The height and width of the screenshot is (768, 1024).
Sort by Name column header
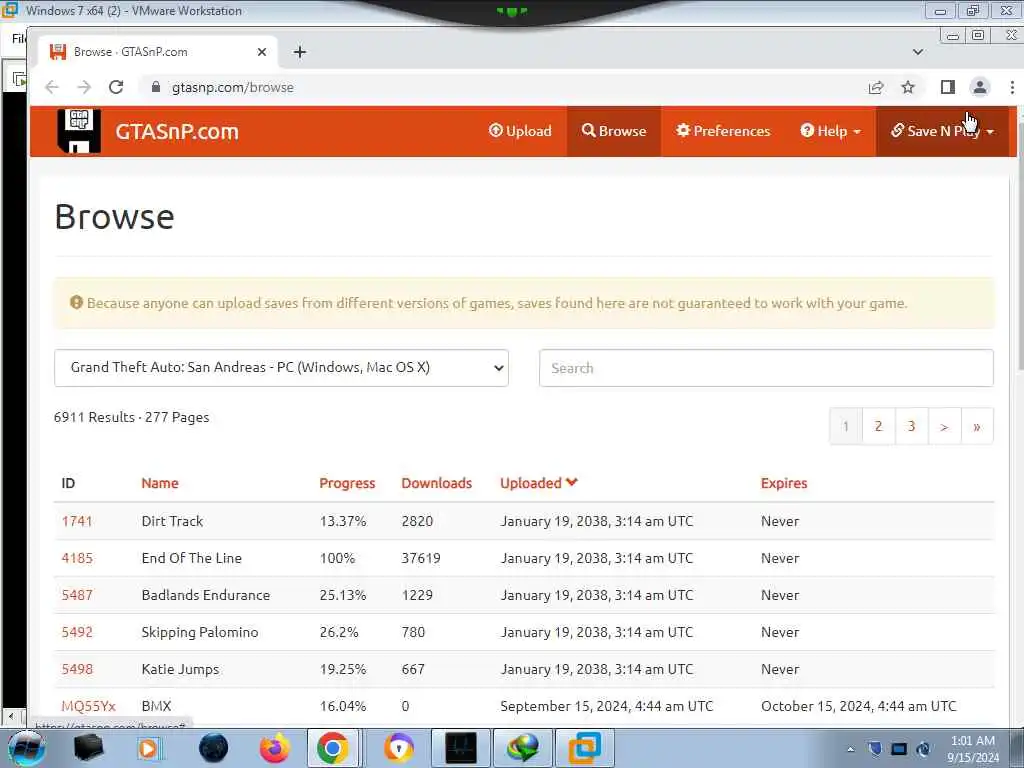(160, 483)
